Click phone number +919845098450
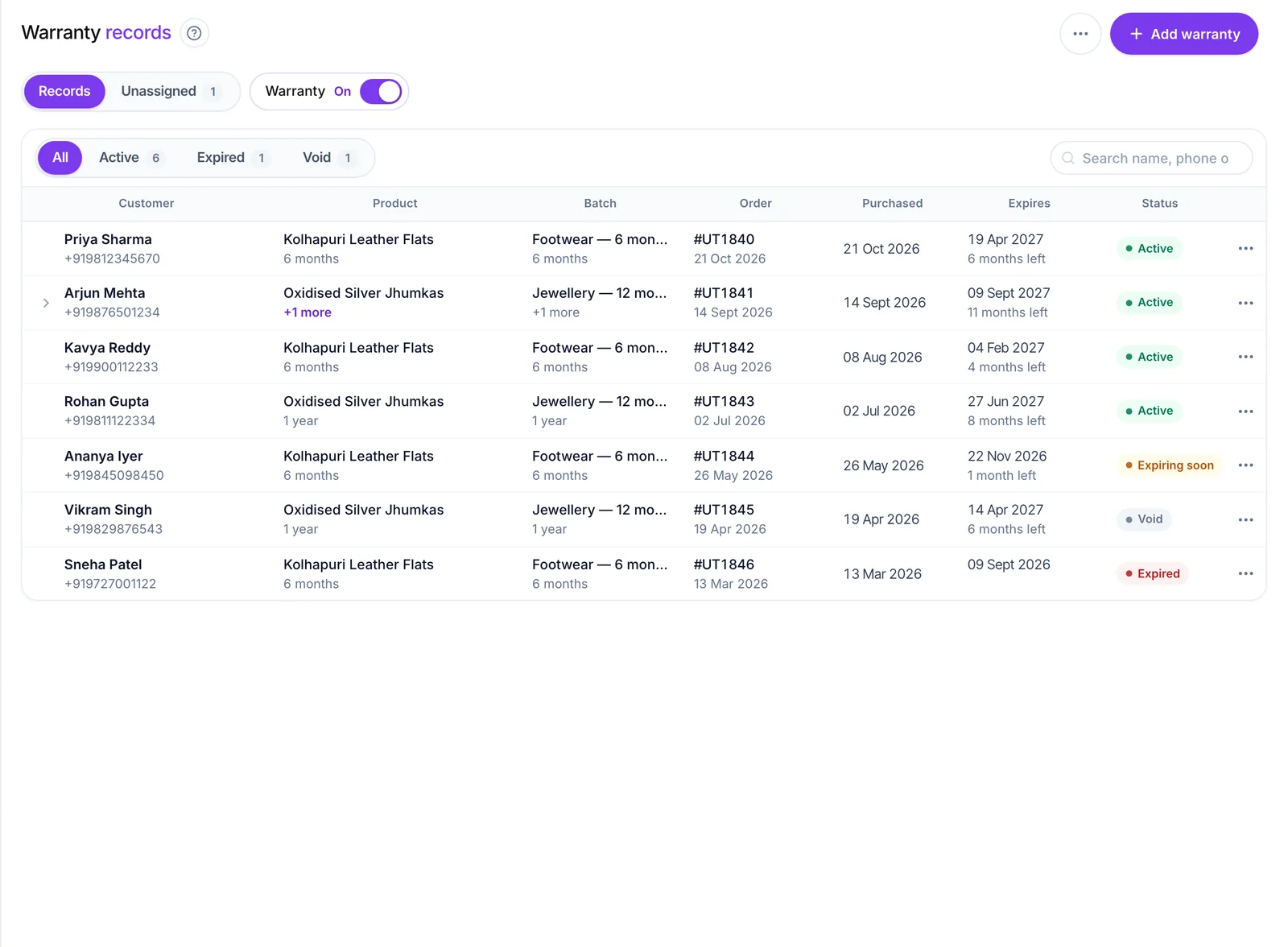1288x947 pixels. coord(114,475)
